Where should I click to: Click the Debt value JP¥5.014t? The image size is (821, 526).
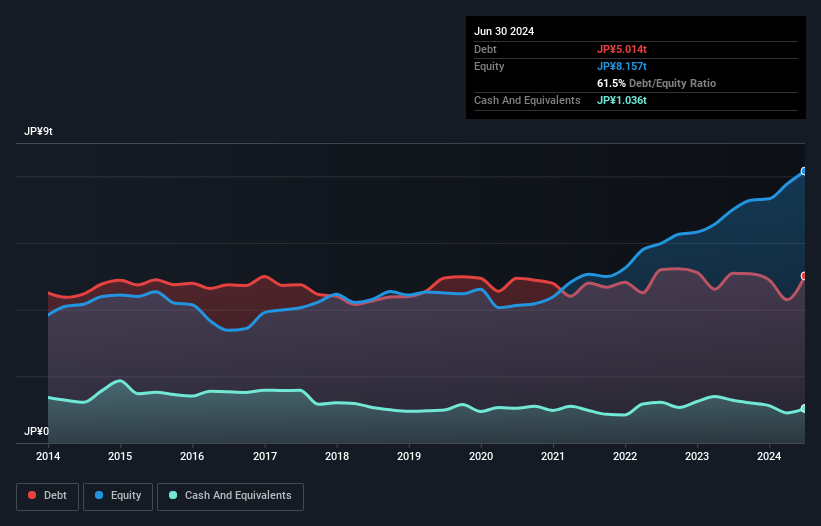pos(622,49)
